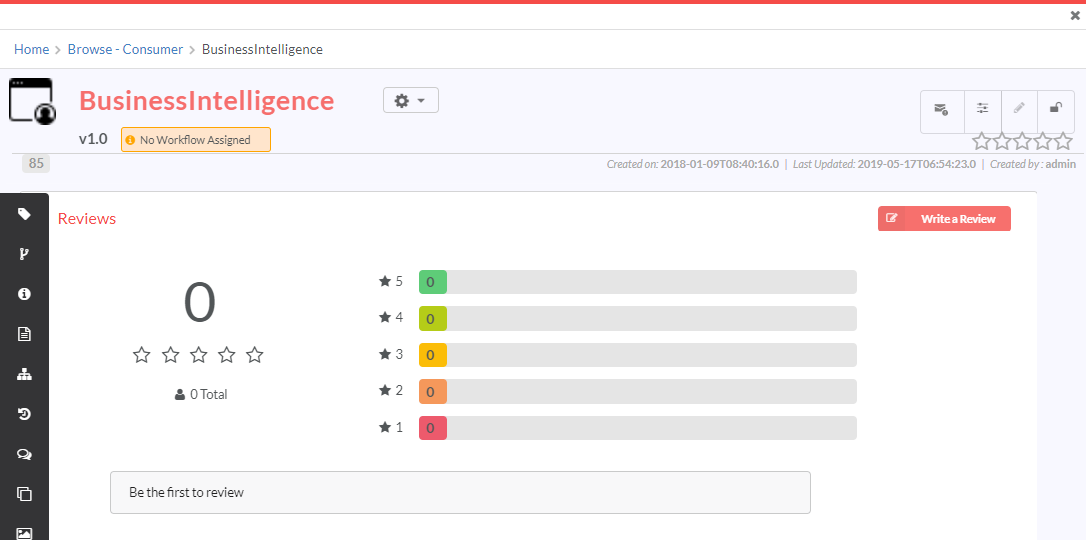The image size is (1086, 540).
Task: Click the envelope subscription icon button
Action: (x=942, y=109)
